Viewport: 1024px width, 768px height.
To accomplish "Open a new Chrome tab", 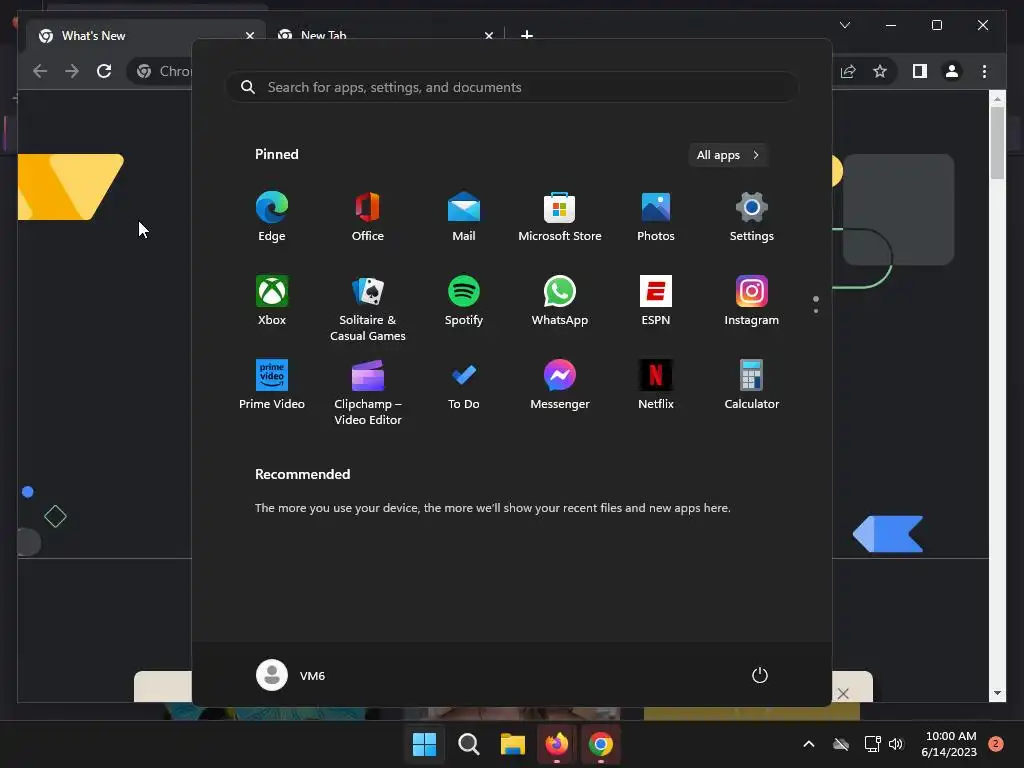I will pos(527,35).
